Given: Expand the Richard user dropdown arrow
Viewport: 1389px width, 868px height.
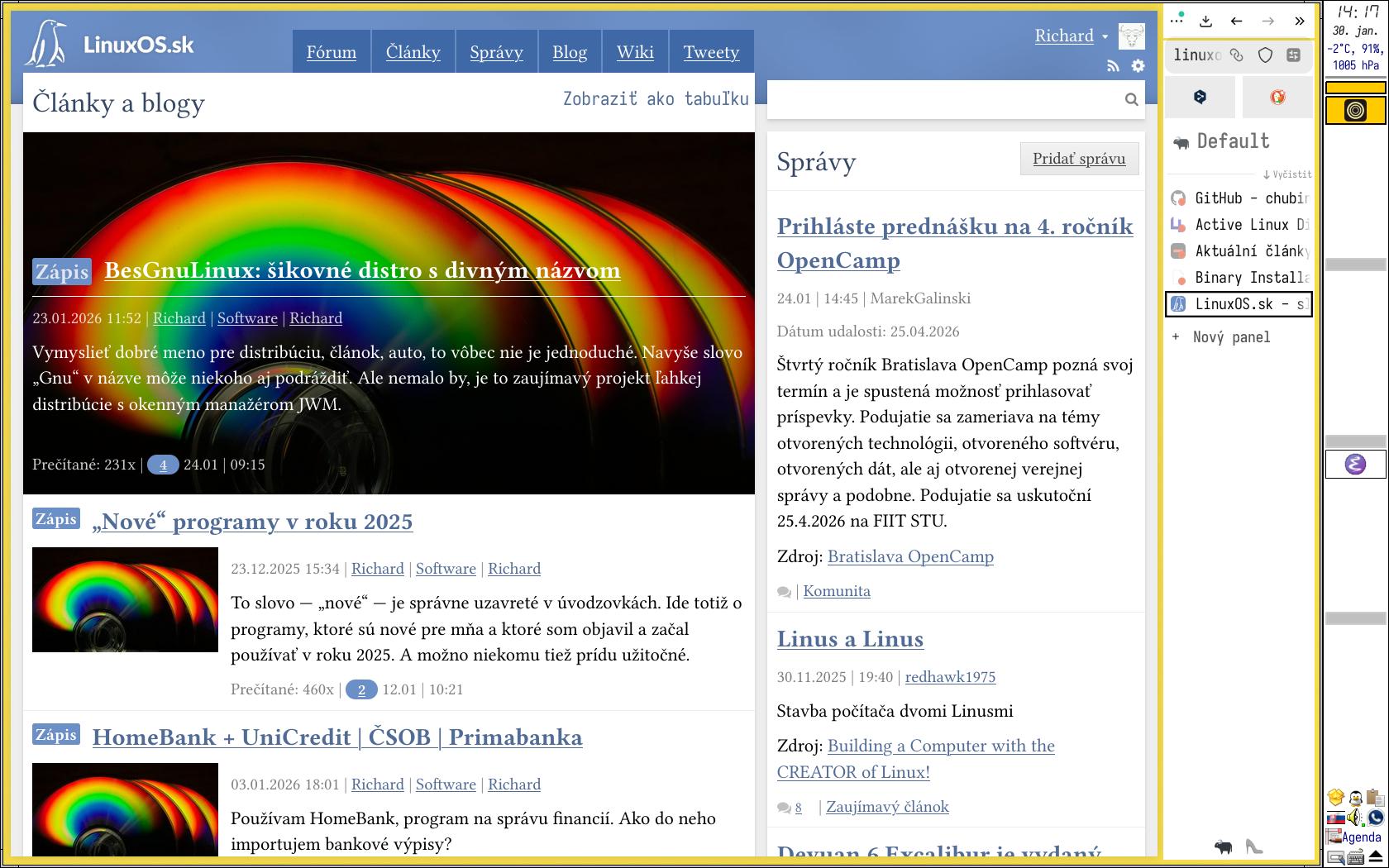Looking at the screenshot, I should [1105, 36].
